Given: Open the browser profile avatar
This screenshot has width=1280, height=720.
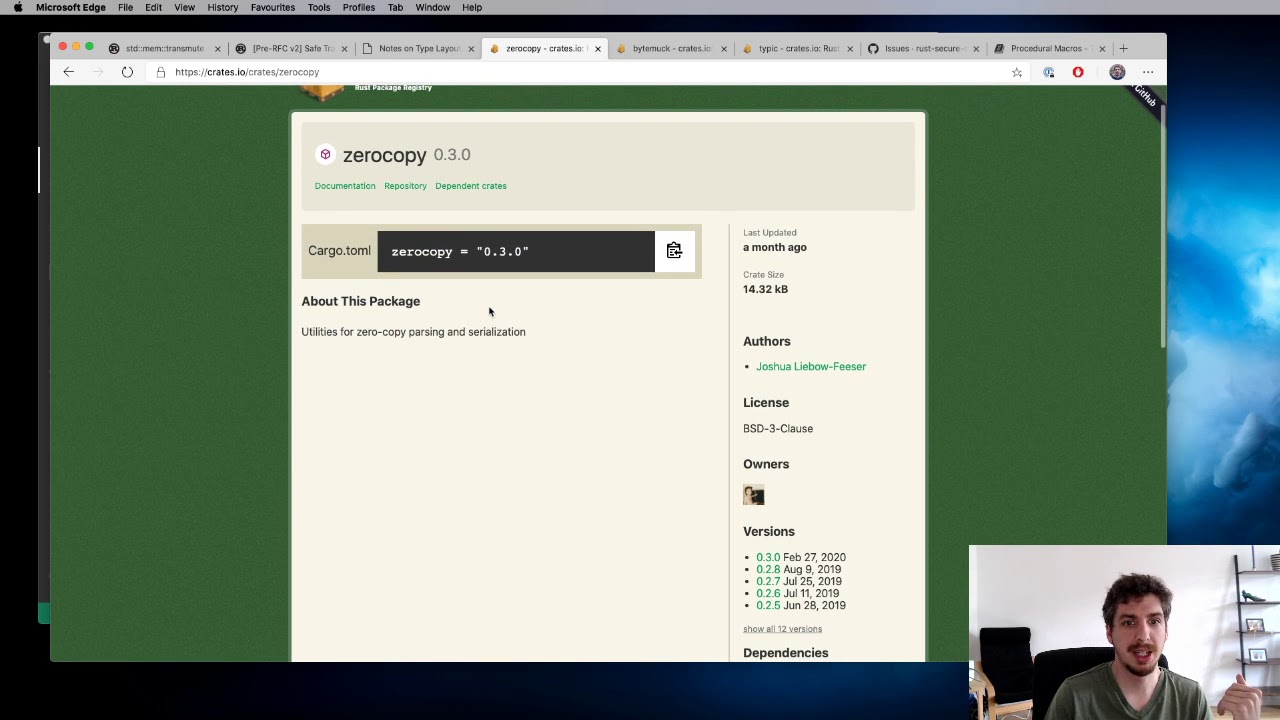Looking at the screenshot, I should (x=1117, y=72).
